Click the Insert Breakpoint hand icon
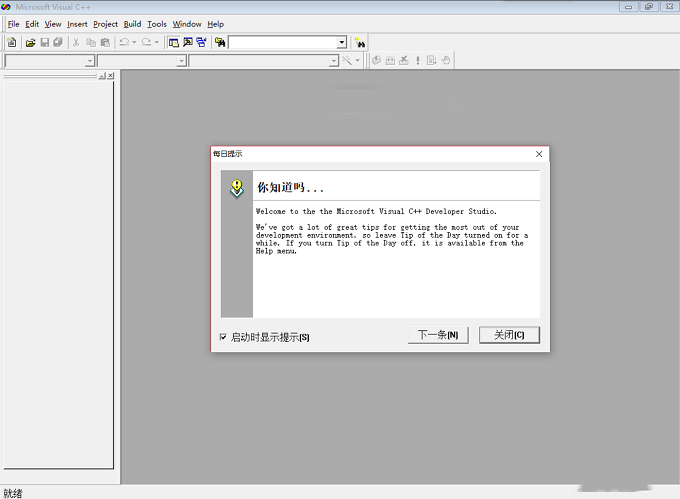Viewport: 680px width, 499px height. tap(446, 60)
